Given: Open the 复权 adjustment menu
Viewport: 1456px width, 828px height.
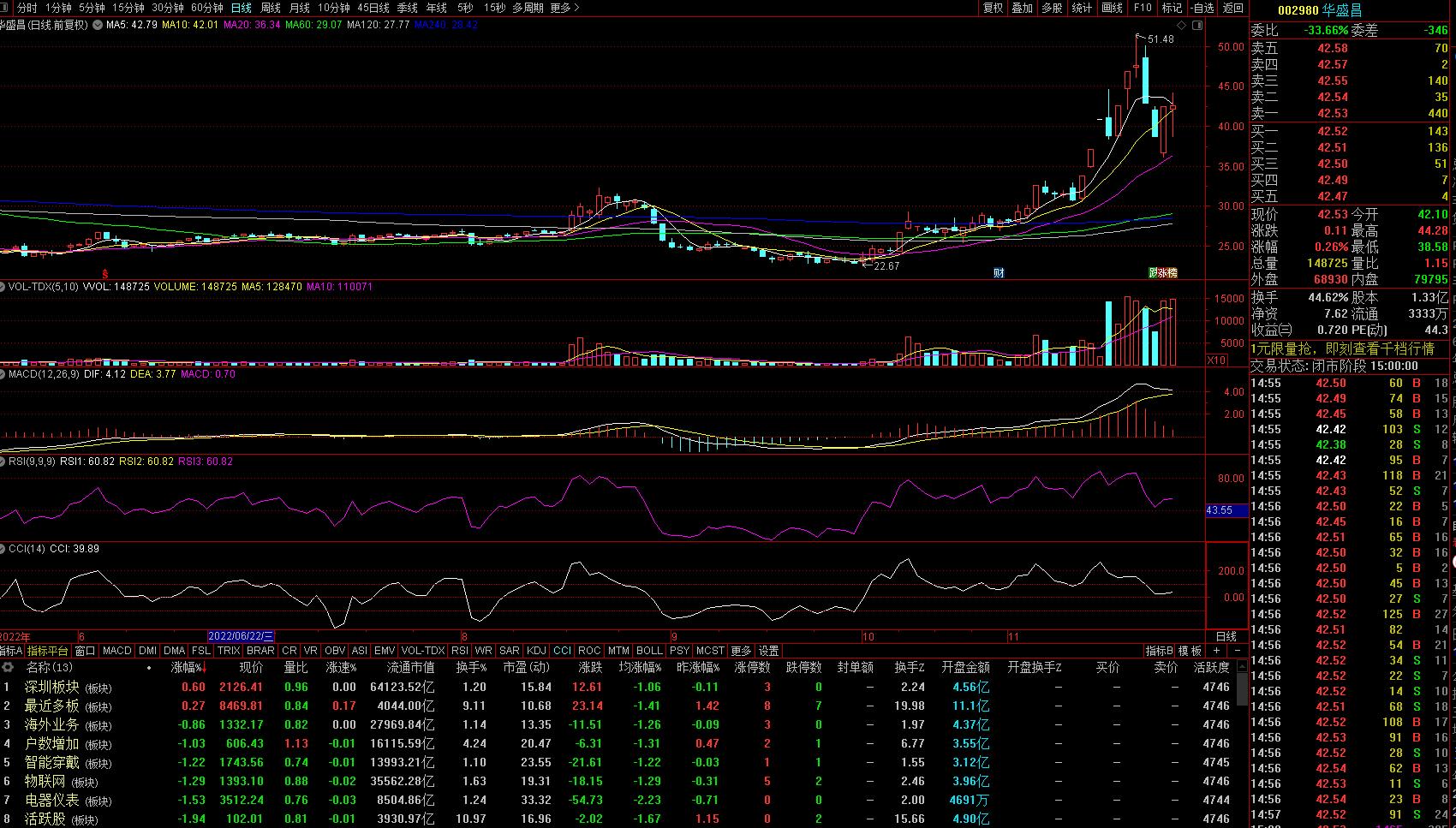Looking at the screenshot, I should click(994, 8).
